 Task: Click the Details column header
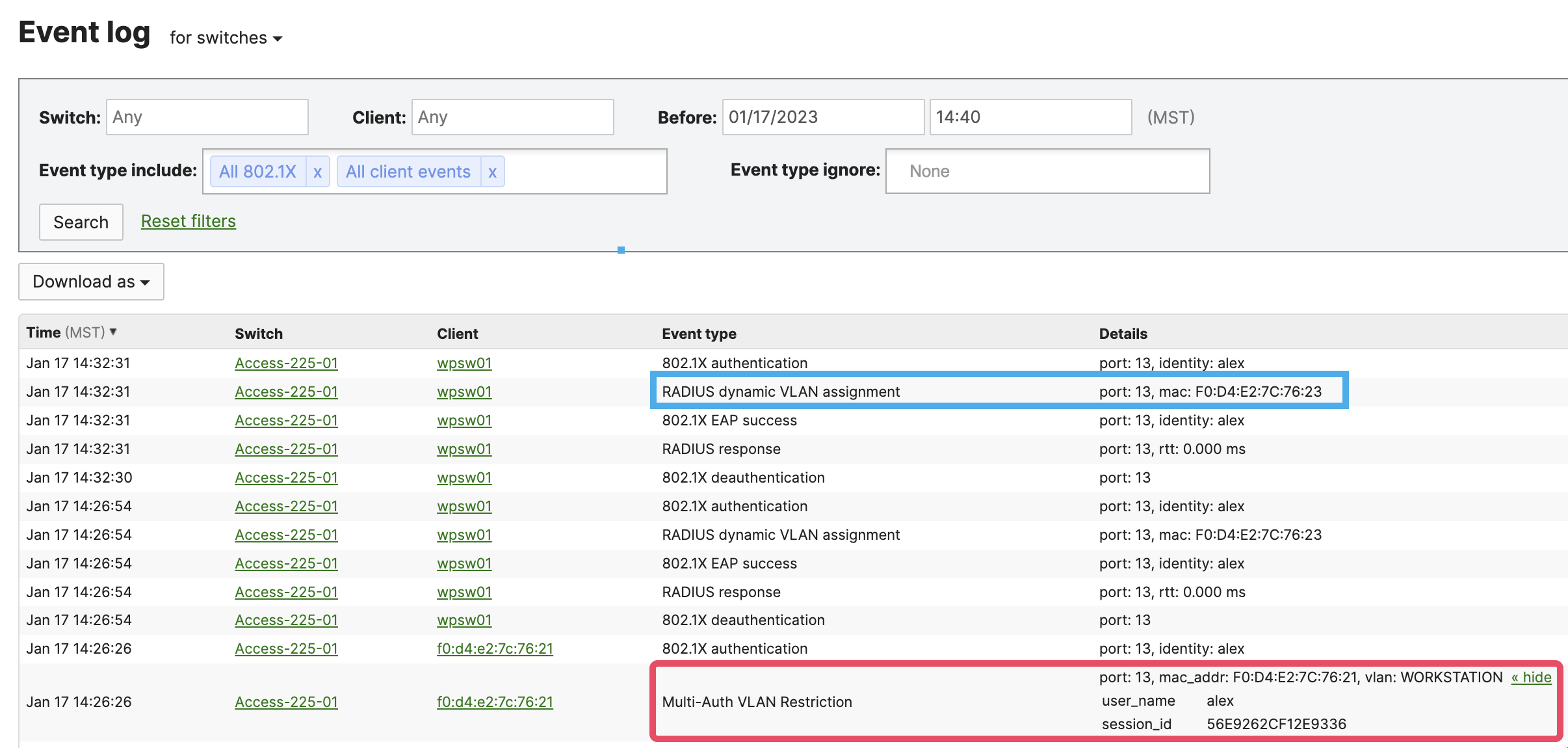[1123, 333]
